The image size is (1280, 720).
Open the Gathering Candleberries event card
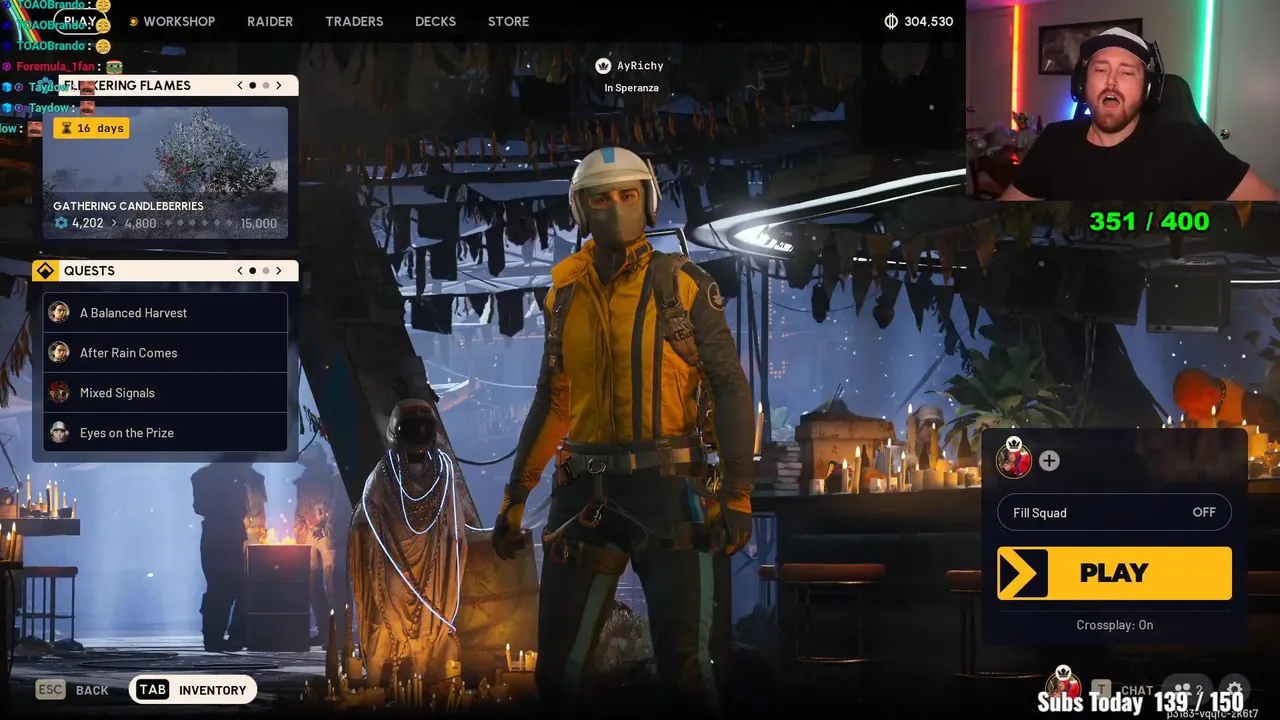click(165, 172)
